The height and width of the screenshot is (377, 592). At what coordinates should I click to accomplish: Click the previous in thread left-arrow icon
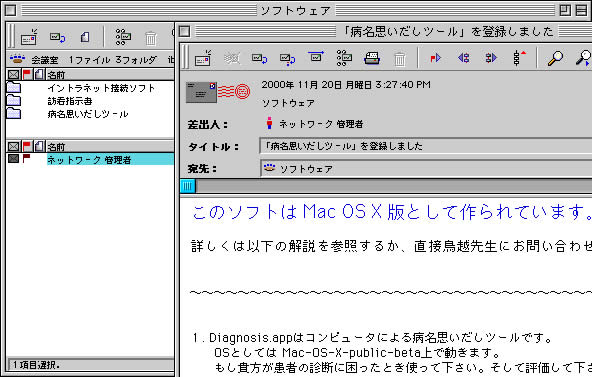click(463, 58)
